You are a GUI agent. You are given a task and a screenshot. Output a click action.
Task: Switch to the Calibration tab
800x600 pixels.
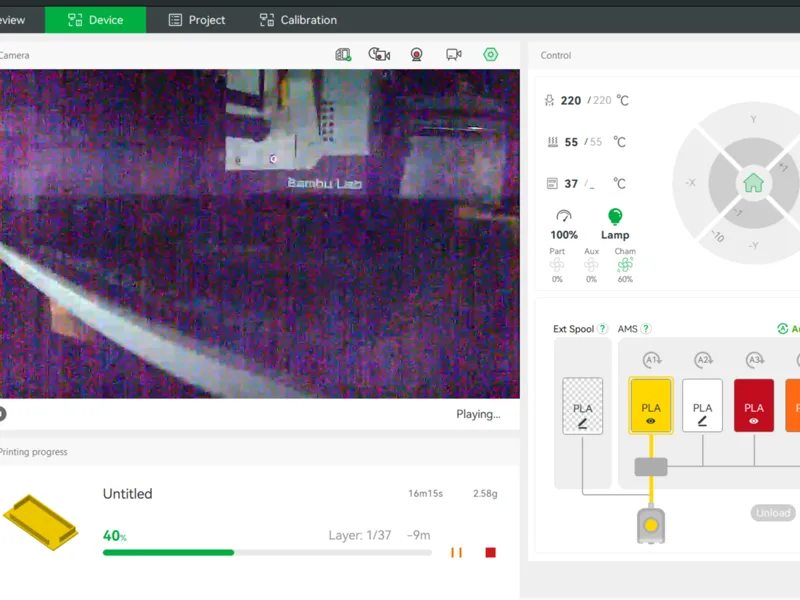coord(298,20)
